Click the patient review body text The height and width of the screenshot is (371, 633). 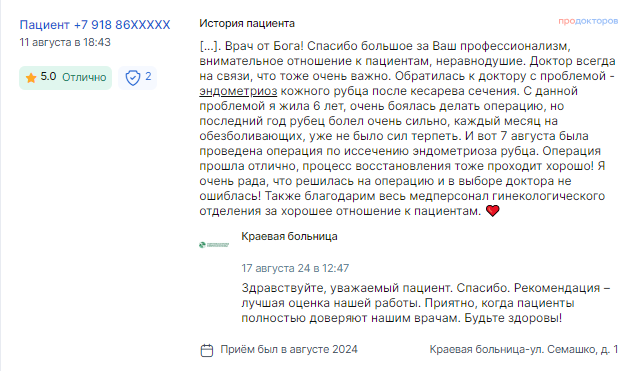(408, 129)
